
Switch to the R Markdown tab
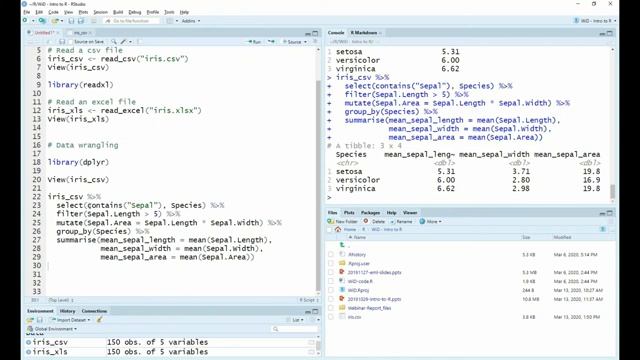tap(364, 33)
